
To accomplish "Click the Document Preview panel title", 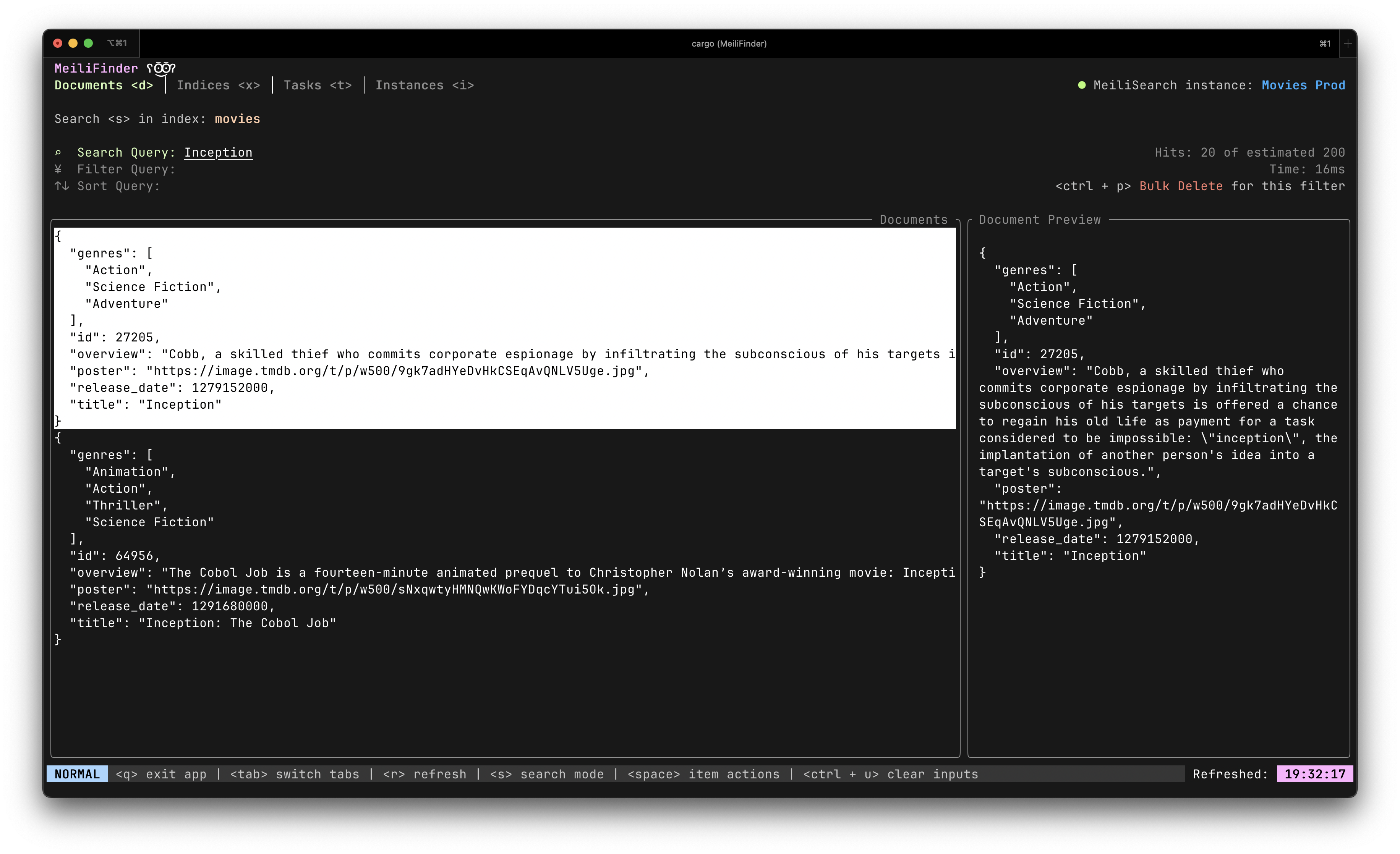I will [1039, 220].
